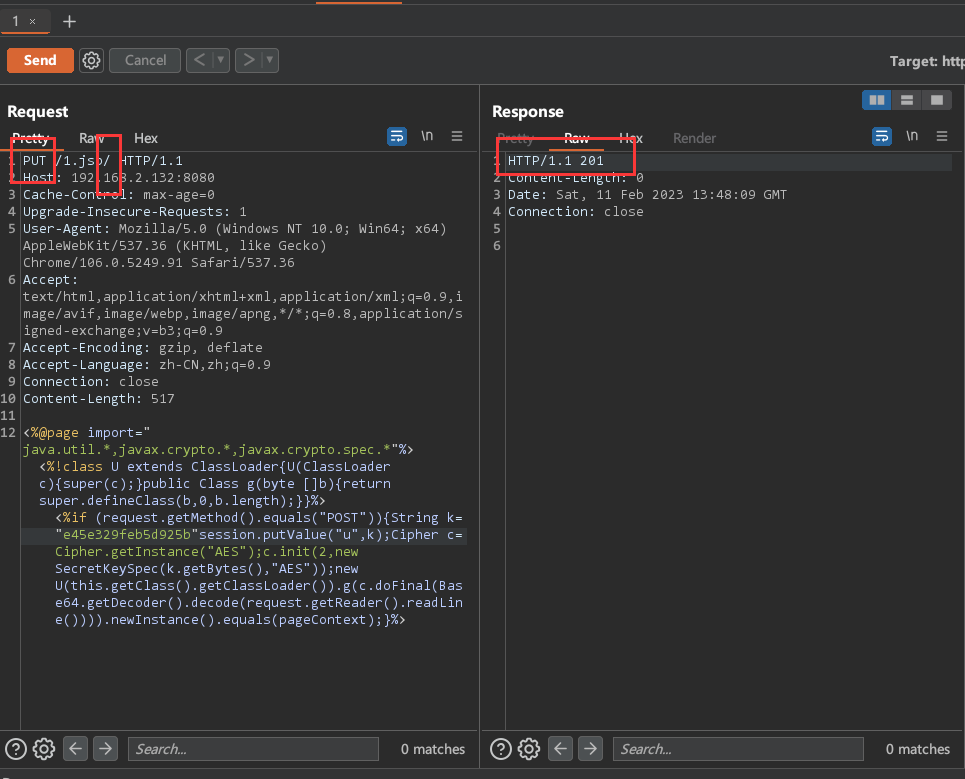
Task: Focus the Request search field
Action: pos(253,749)
